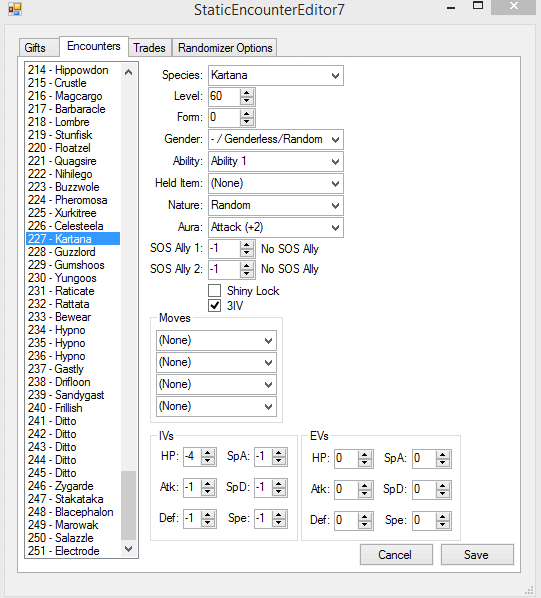Decrease Atk IV with down arrow
Image resolution: width=541 pixels, height=598 pixels.
pyautogui.click(x=208, y=492)
